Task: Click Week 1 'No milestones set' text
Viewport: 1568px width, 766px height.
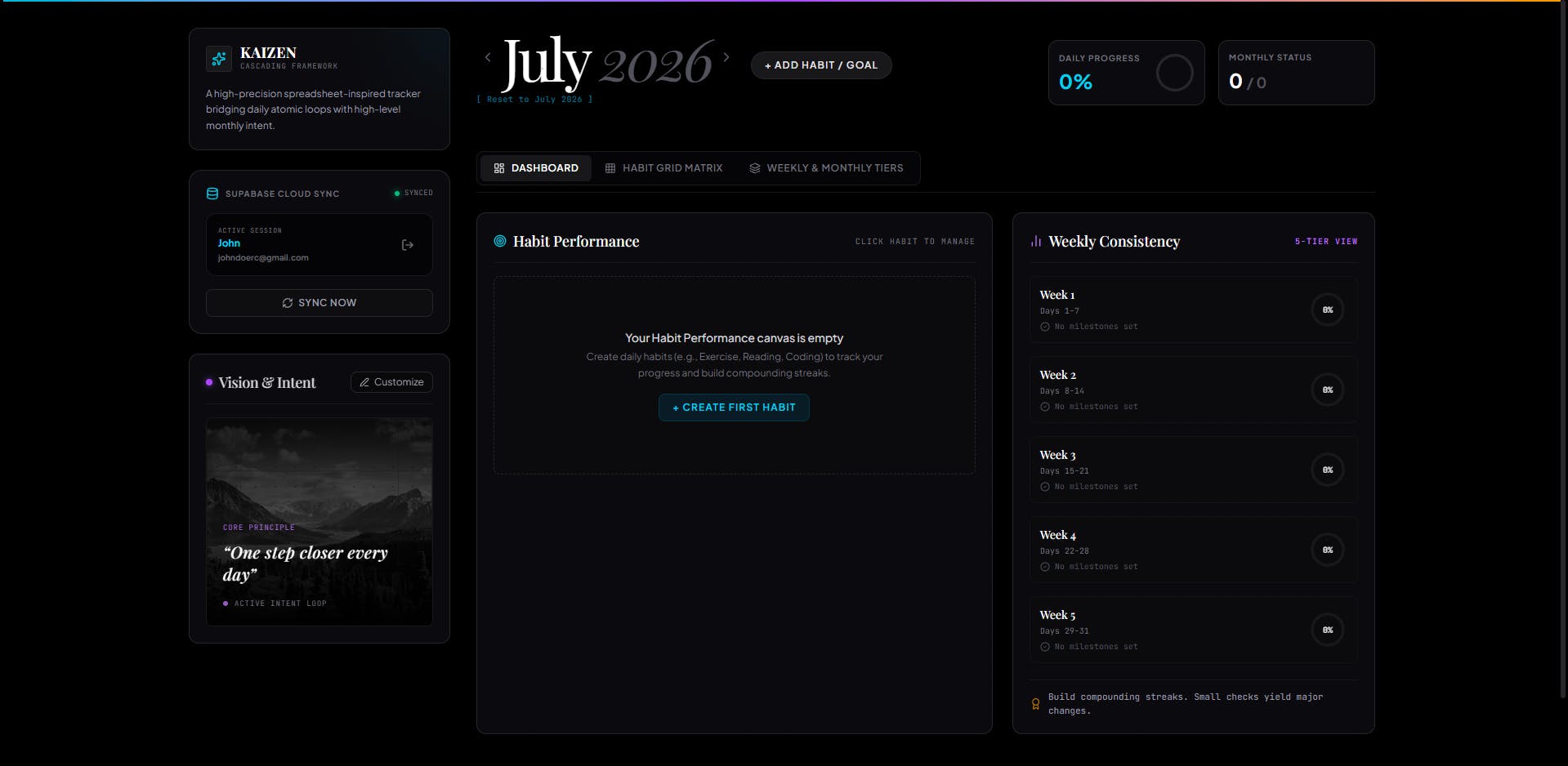Action: coord(1096,327)
